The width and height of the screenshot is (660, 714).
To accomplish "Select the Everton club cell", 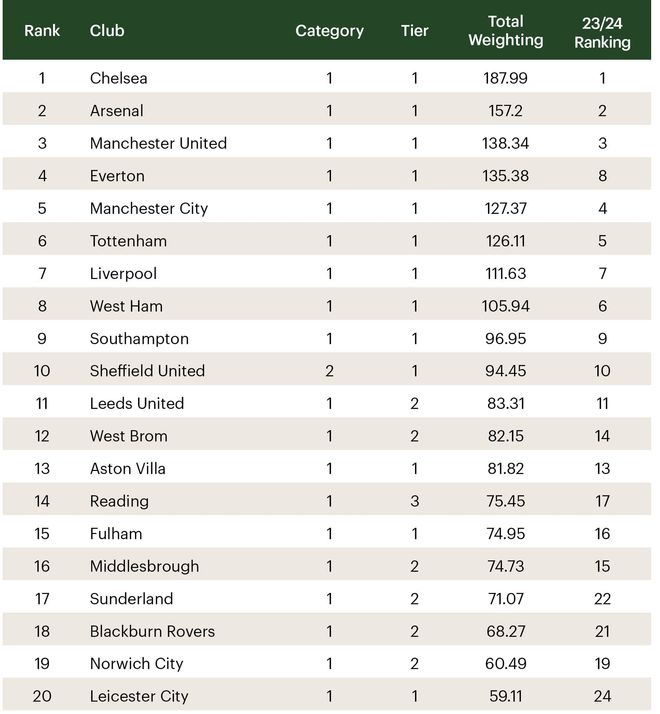I will [117, 176].
